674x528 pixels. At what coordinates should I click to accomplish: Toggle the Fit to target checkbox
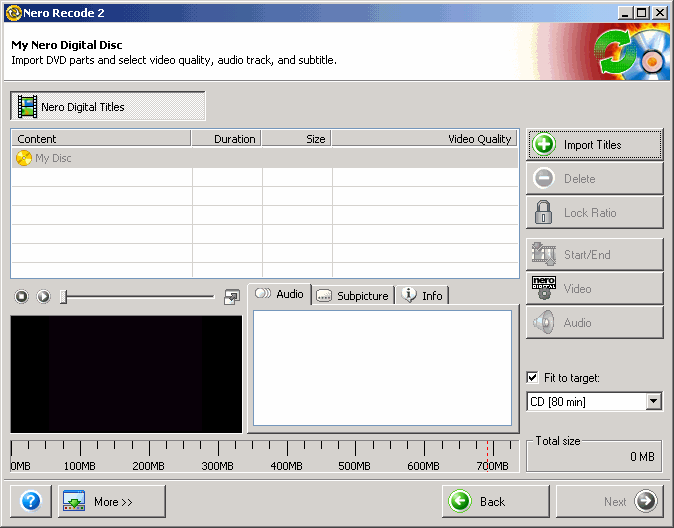[x=532, y=378]
